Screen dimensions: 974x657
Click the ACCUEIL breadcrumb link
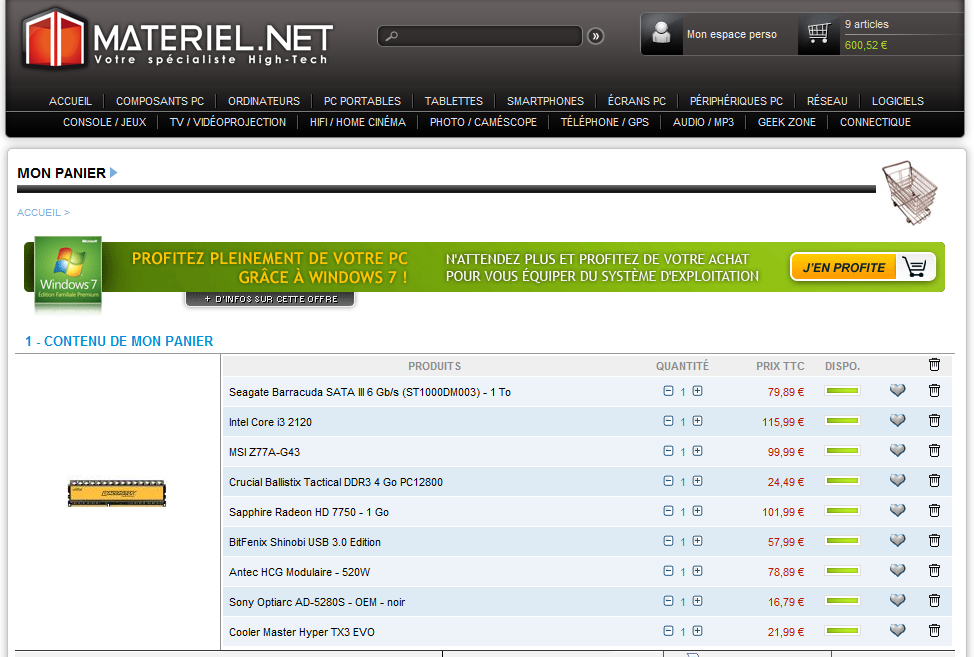[x=39, y=213]
